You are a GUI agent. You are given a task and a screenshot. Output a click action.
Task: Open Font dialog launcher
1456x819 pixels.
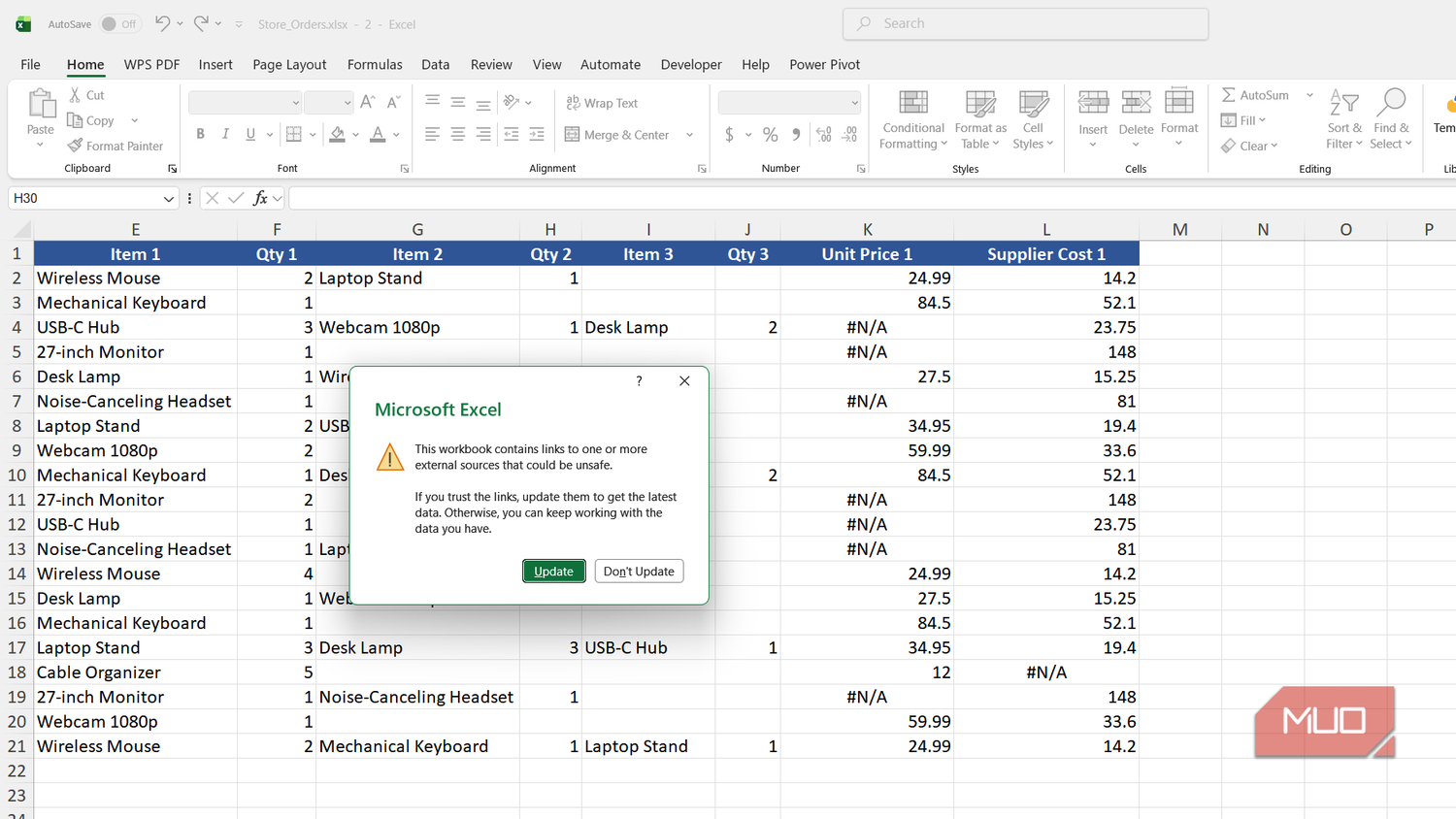(x=405, y=169)
